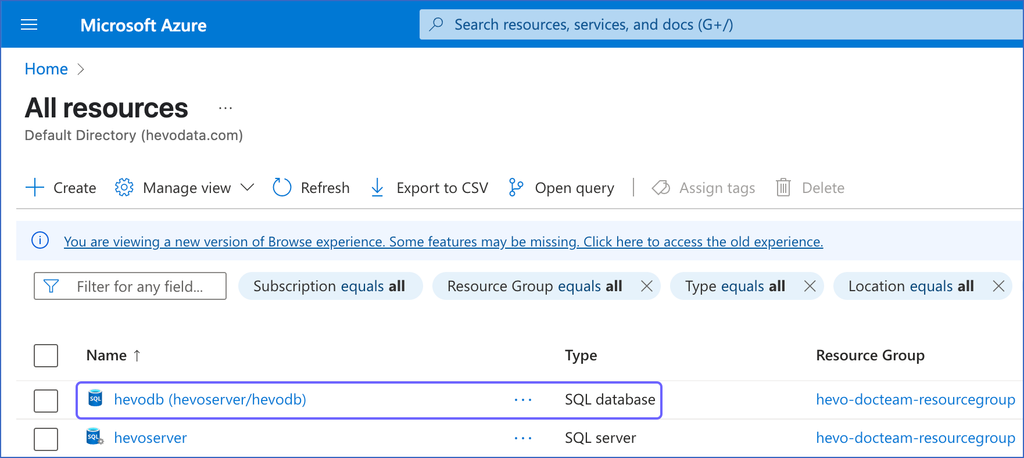Viewport: 1024px width, 458px height.
Task: Click the Open query branch icon
Action: 516,188
